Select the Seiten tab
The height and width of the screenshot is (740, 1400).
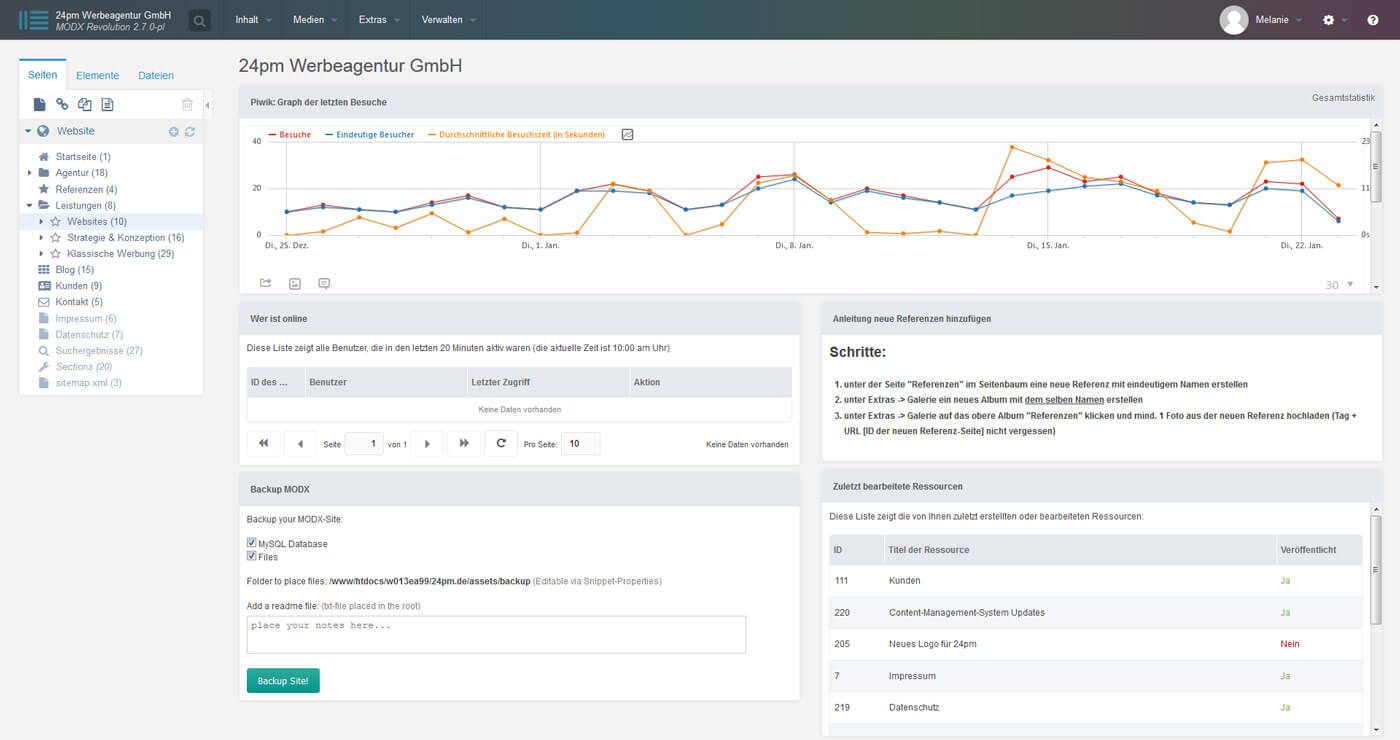click(43, 75)
